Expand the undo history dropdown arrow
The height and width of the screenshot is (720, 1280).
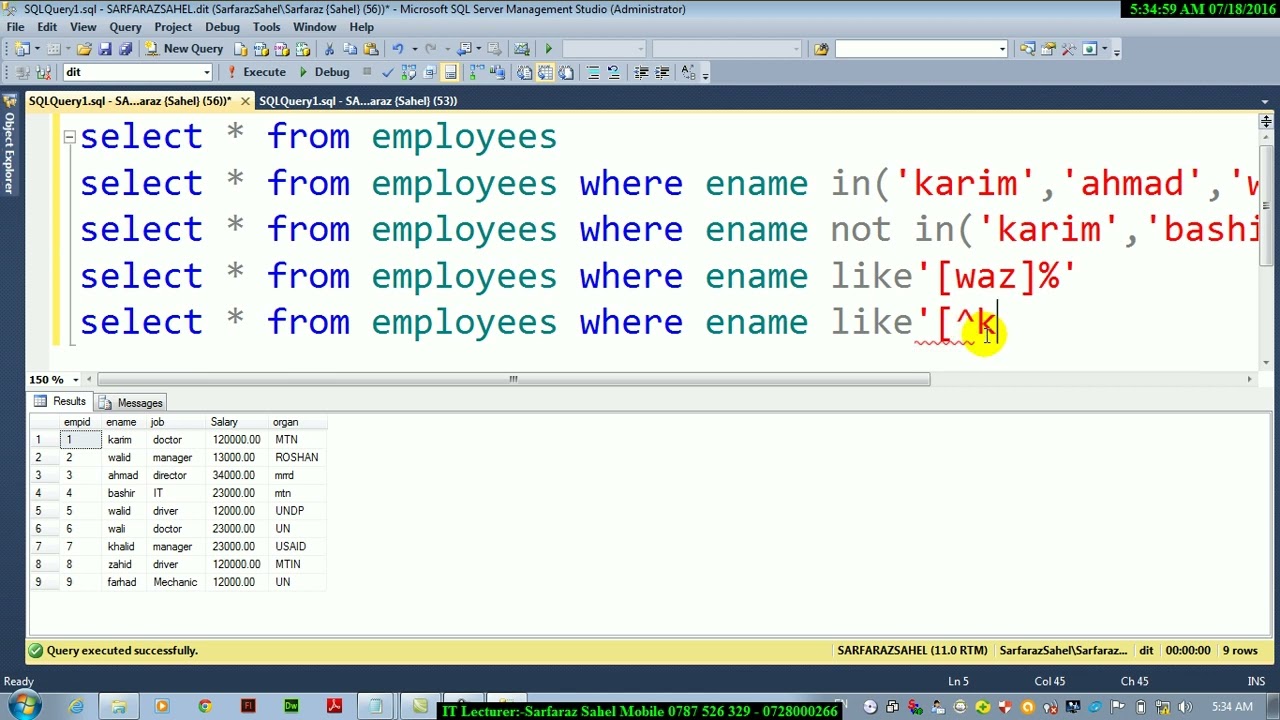click(414, 48)
